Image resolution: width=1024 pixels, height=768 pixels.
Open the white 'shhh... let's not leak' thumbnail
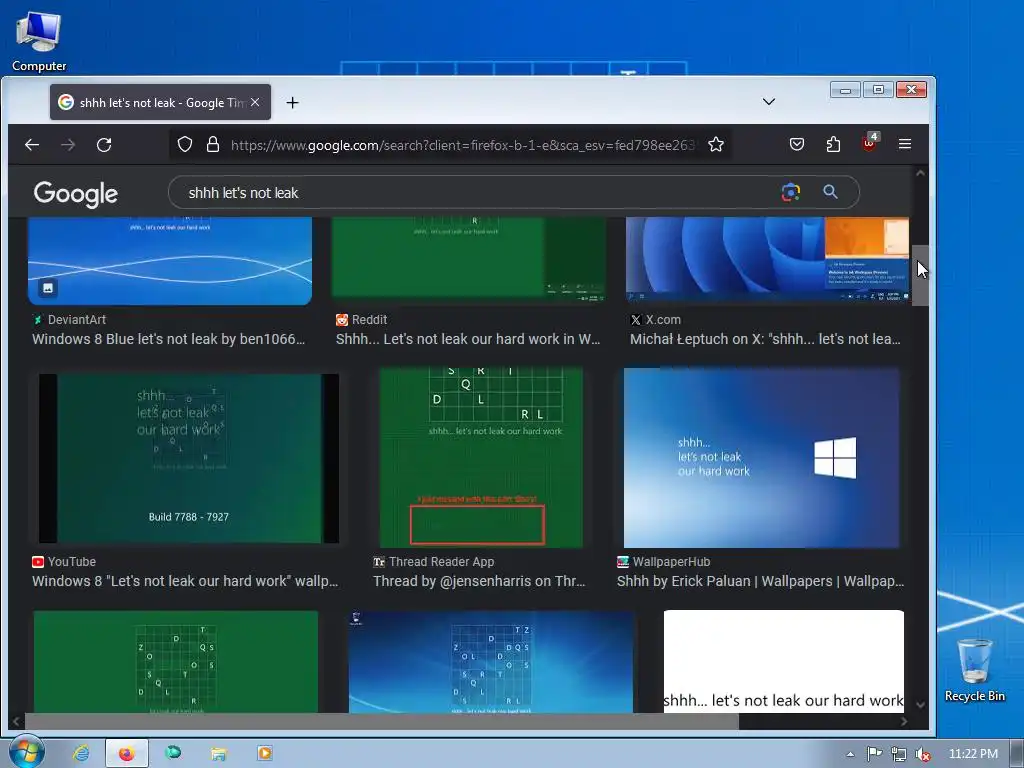[784, 662]
